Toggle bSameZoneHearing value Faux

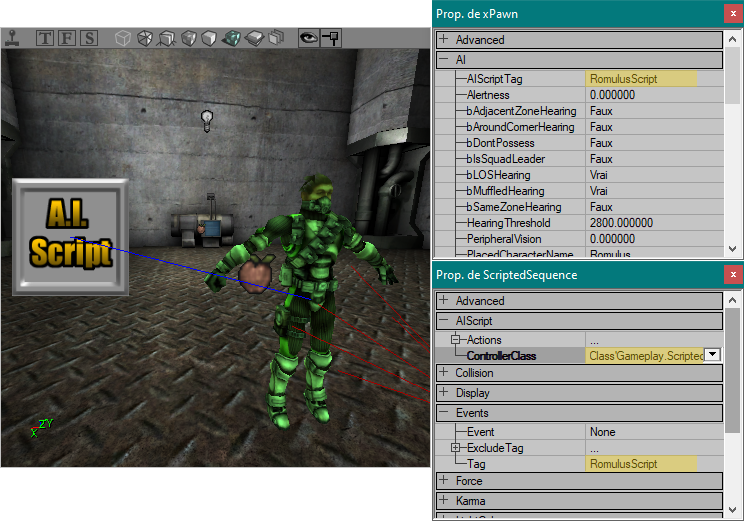click(601, 207)
